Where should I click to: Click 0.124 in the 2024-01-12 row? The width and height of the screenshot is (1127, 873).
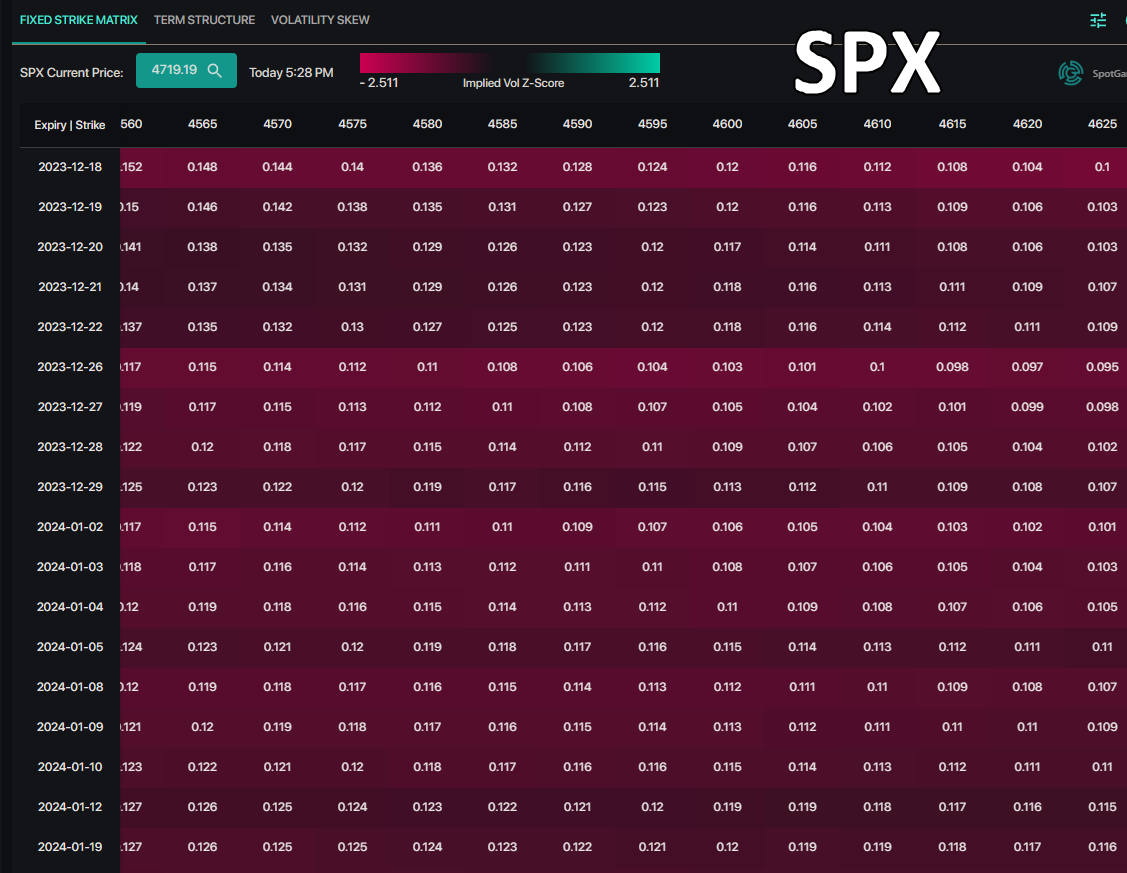click(x=352, y=807)
